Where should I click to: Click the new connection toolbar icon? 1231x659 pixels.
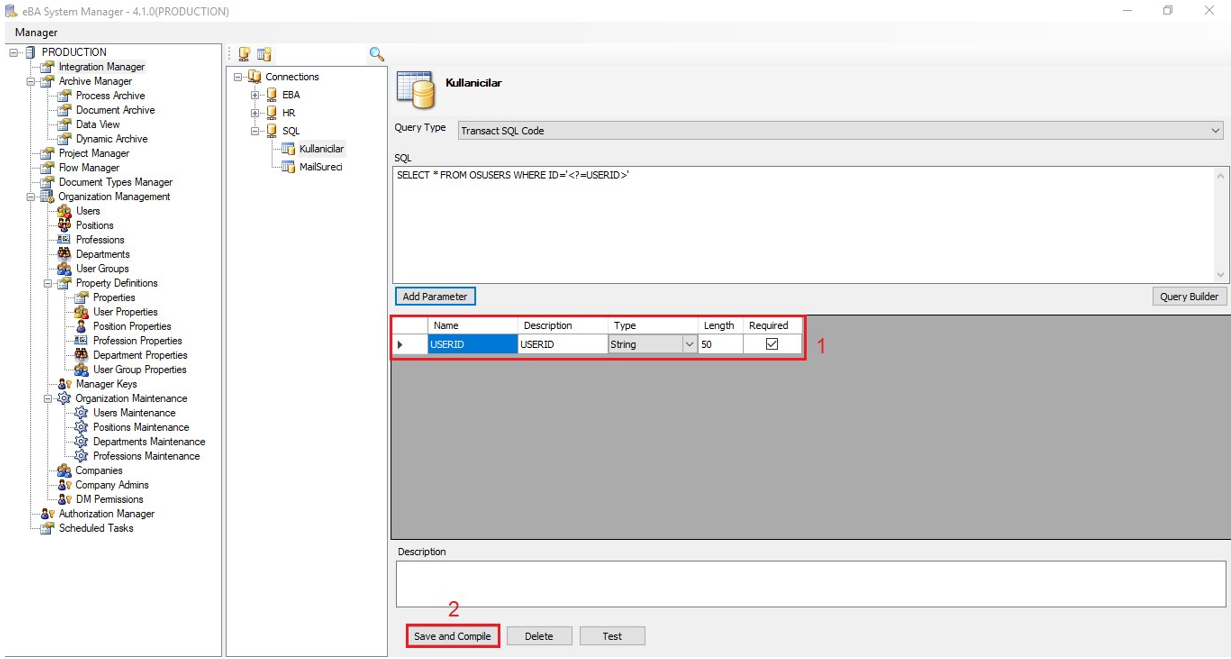244,54
